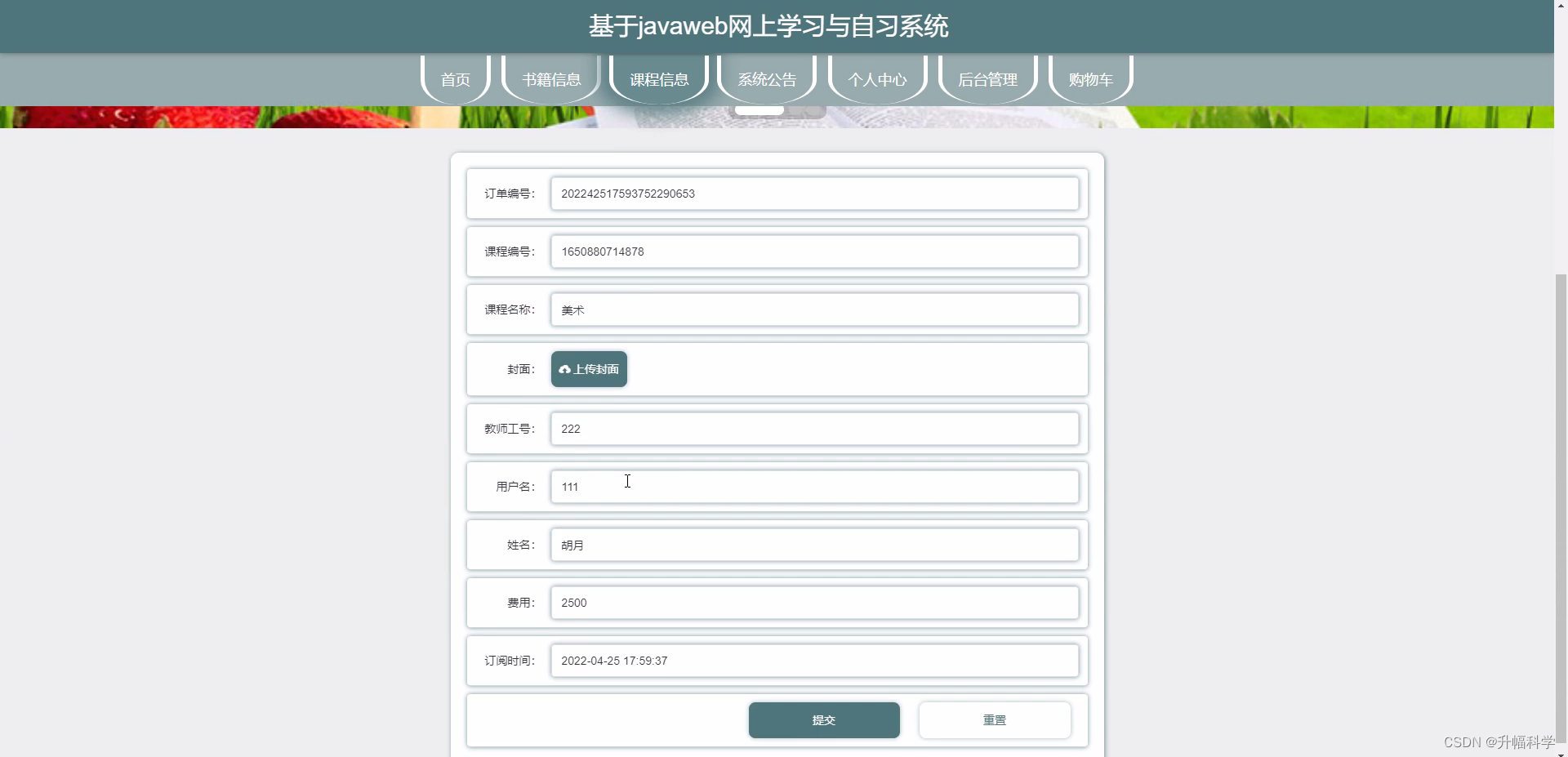
Task: Select the 用户名 username field
Action: [815, 486]
